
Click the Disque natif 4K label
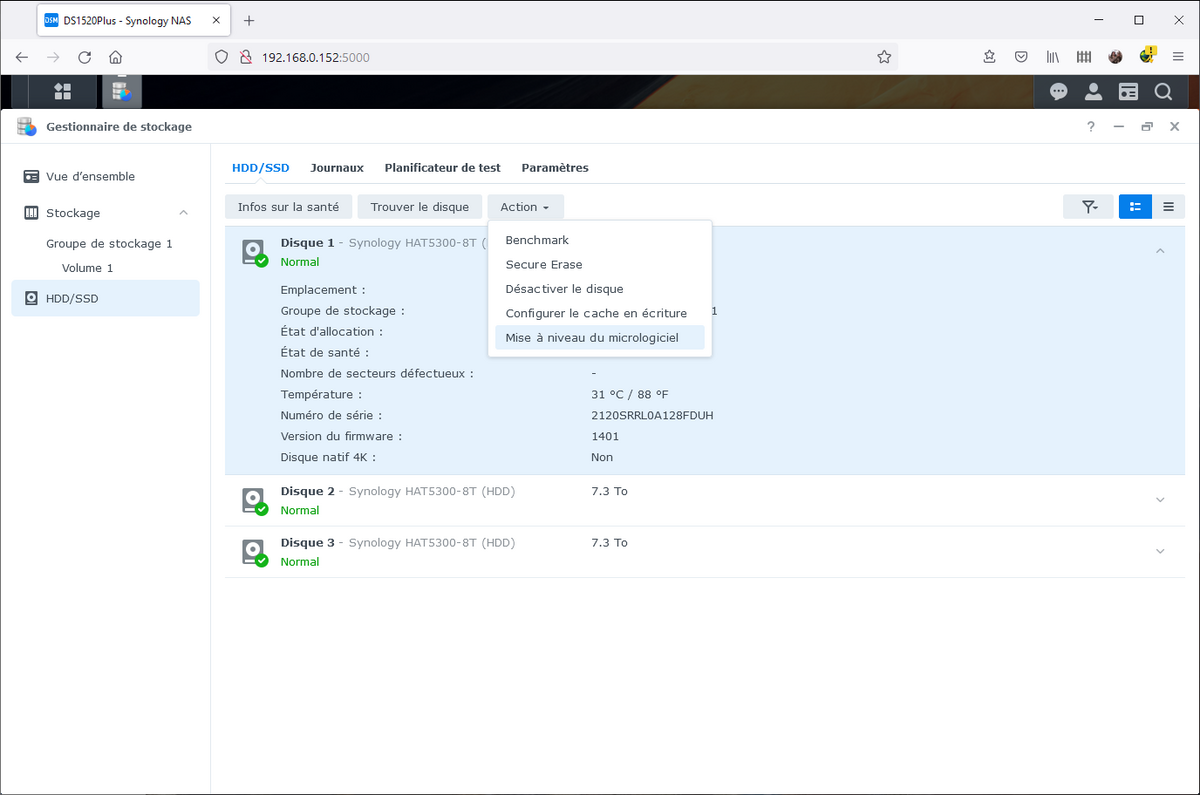[328, 457]
